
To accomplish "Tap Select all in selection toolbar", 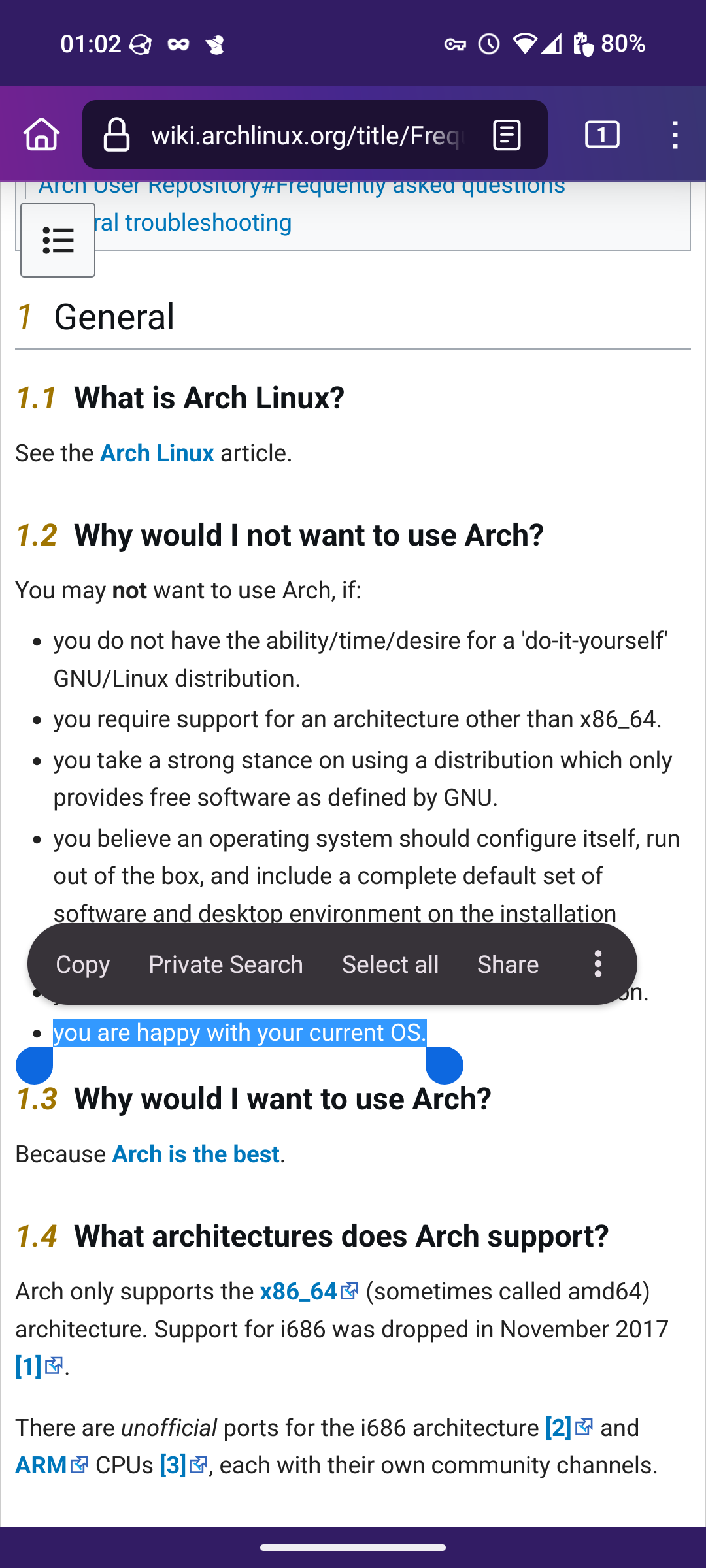I will (x=390, y=964).
